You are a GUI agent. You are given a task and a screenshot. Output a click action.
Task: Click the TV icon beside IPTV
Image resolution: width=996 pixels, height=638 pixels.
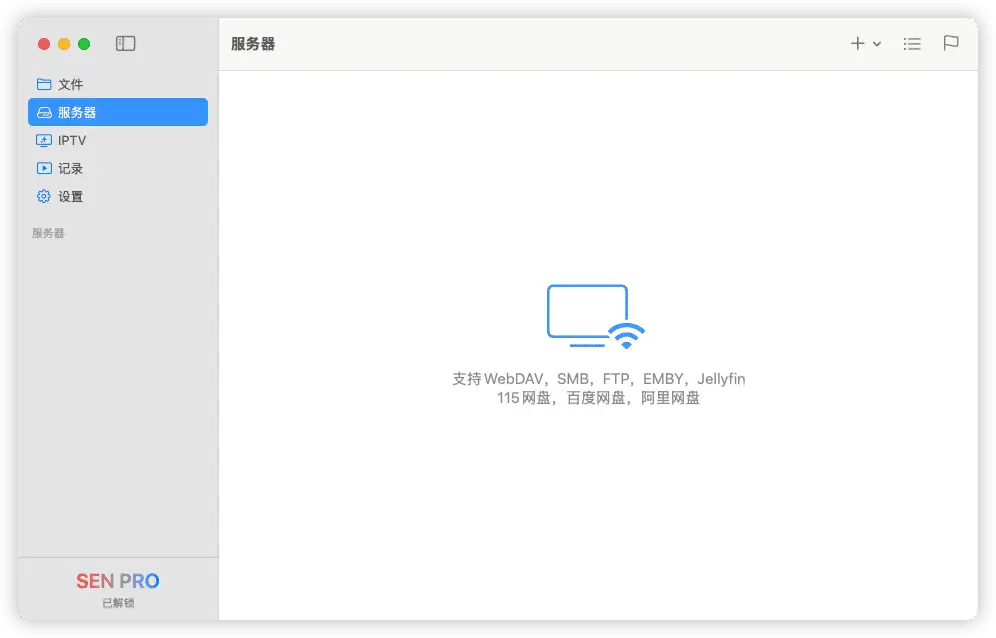pyautogui.click(x=44, y=140)
